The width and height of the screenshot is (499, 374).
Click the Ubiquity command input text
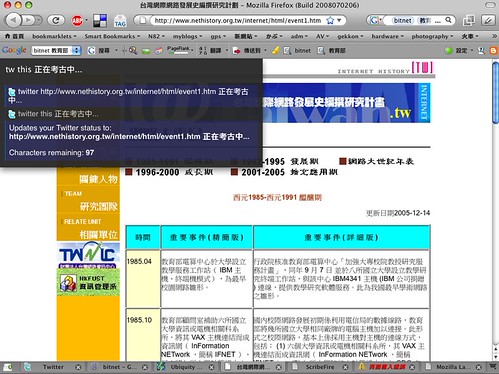pyautogui.click(x=44, y=69)
